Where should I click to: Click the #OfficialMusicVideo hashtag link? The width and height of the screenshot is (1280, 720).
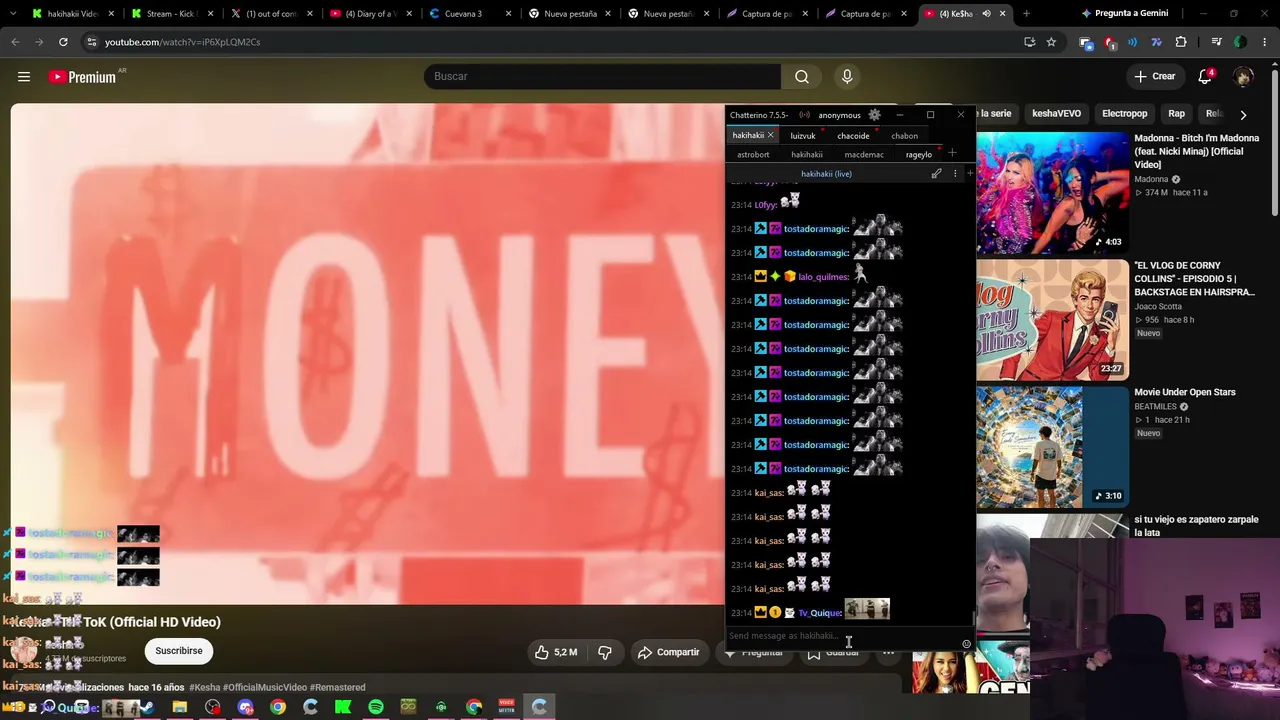pyautogui.click(x=265, y=688)
